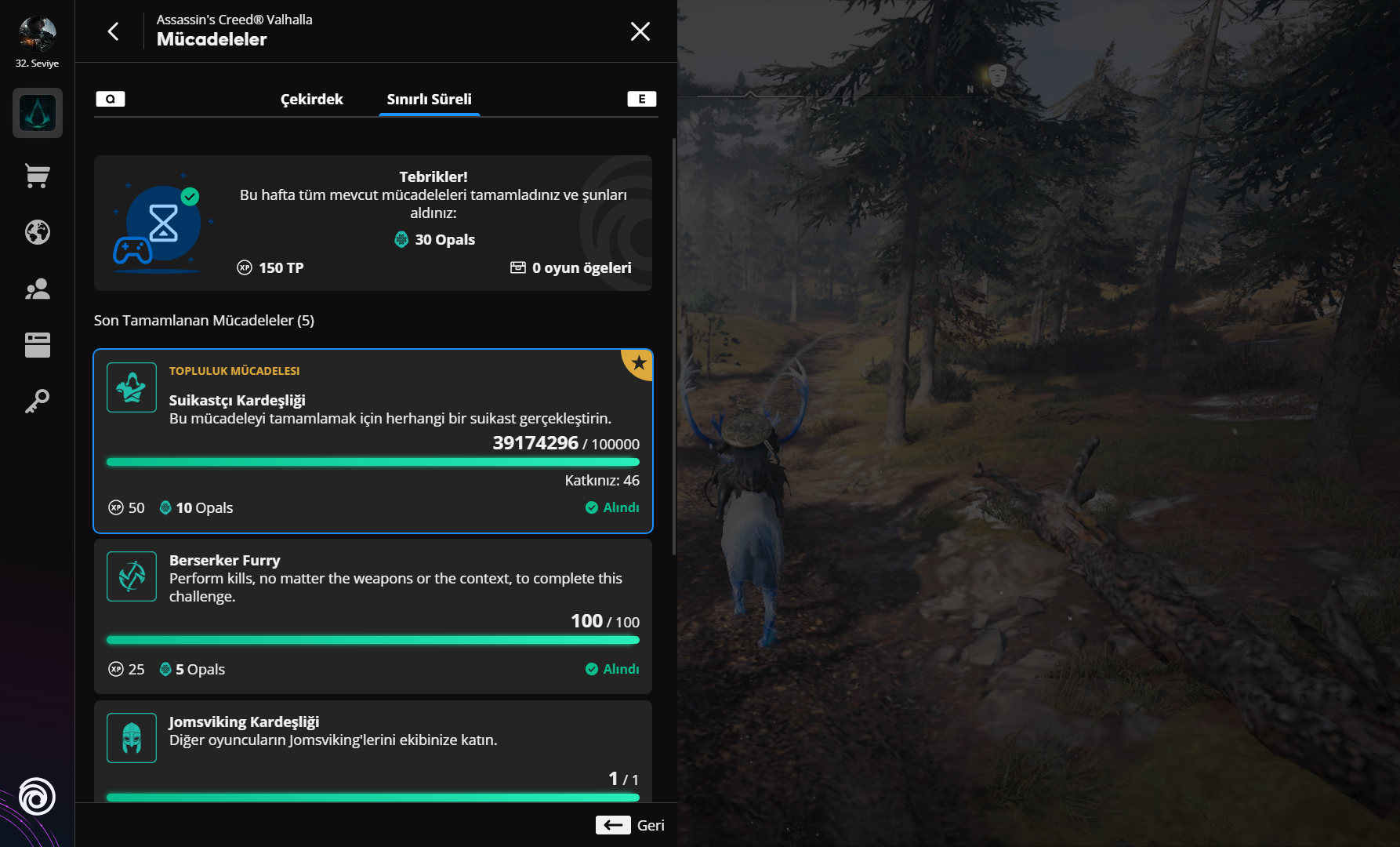Click the challenge list vertical scrollbar
The height and width of the screenshot is (847, 1400).
674,347
